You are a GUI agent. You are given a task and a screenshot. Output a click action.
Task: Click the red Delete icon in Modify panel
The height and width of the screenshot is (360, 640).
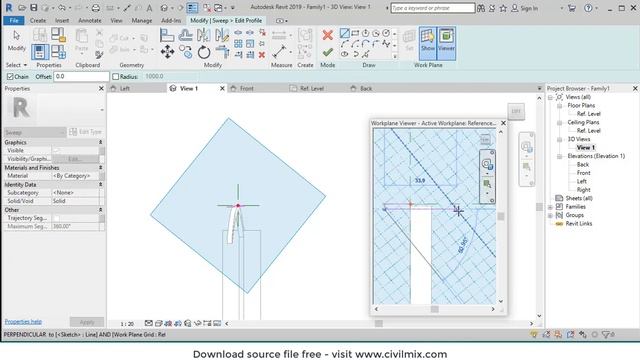point(262,55)
